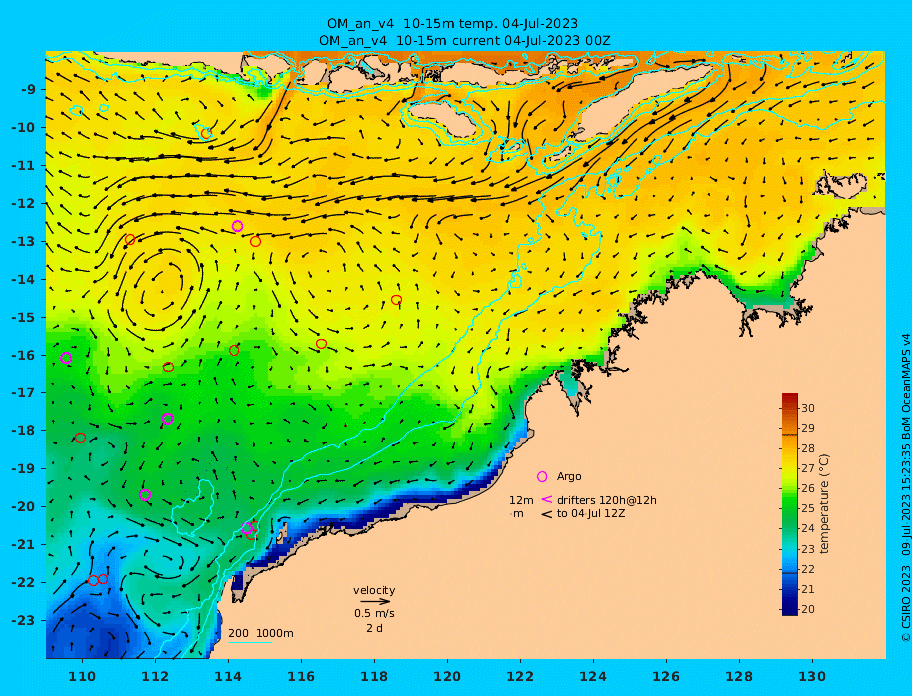This screenshot has height=696, width=912.
Task: Click the title line 'OM_an_v4 10-15m temp. 04-Jul-2023'
Action: pyautogui.click(x=452, y=24)
